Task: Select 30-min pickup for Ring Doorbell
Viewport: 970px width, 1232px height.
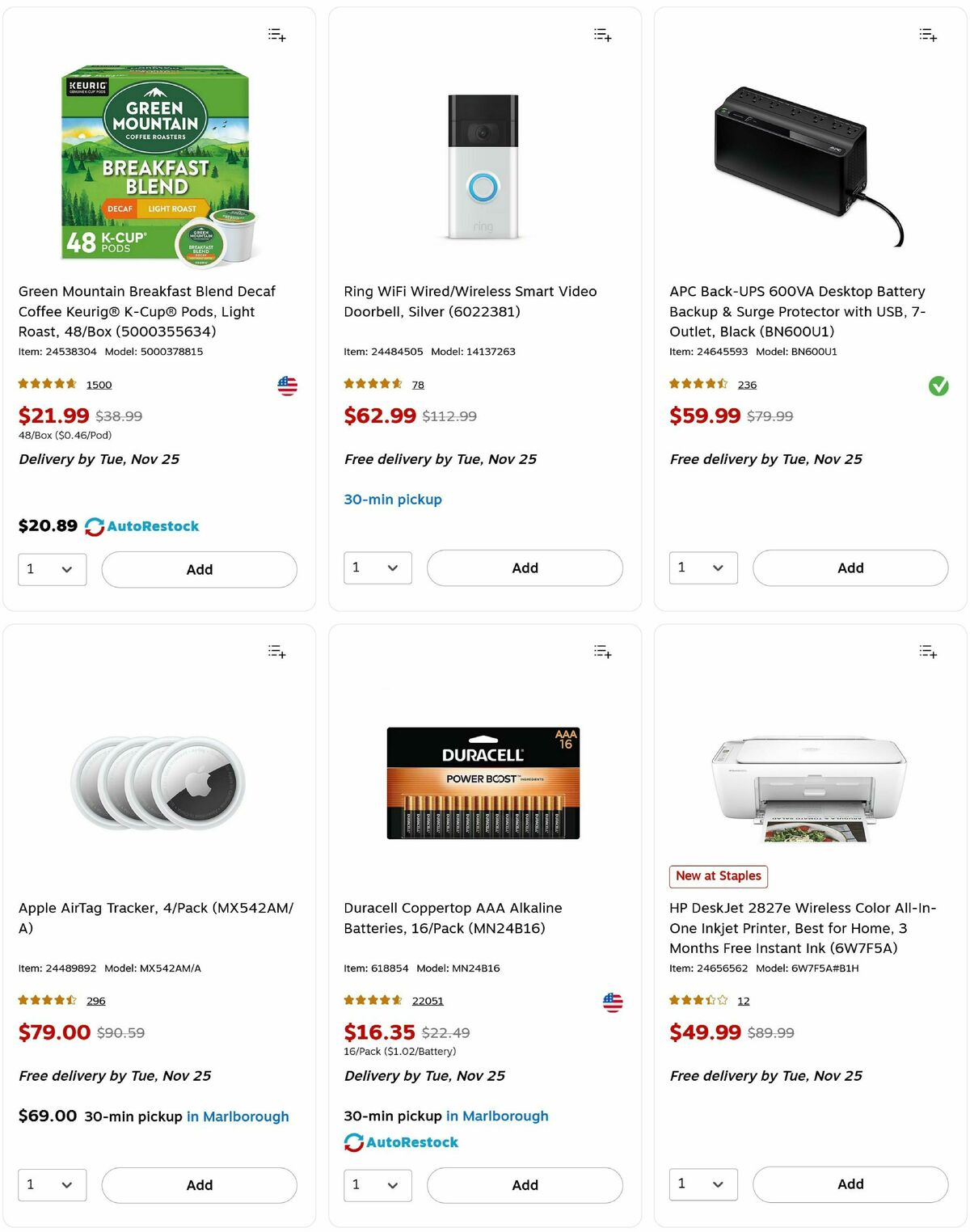Action: [393, 500]
